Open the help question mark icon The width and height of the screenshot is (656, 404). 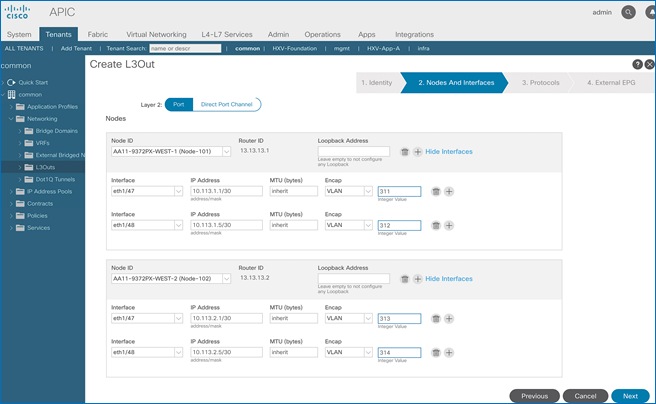[x=637, y=64]
